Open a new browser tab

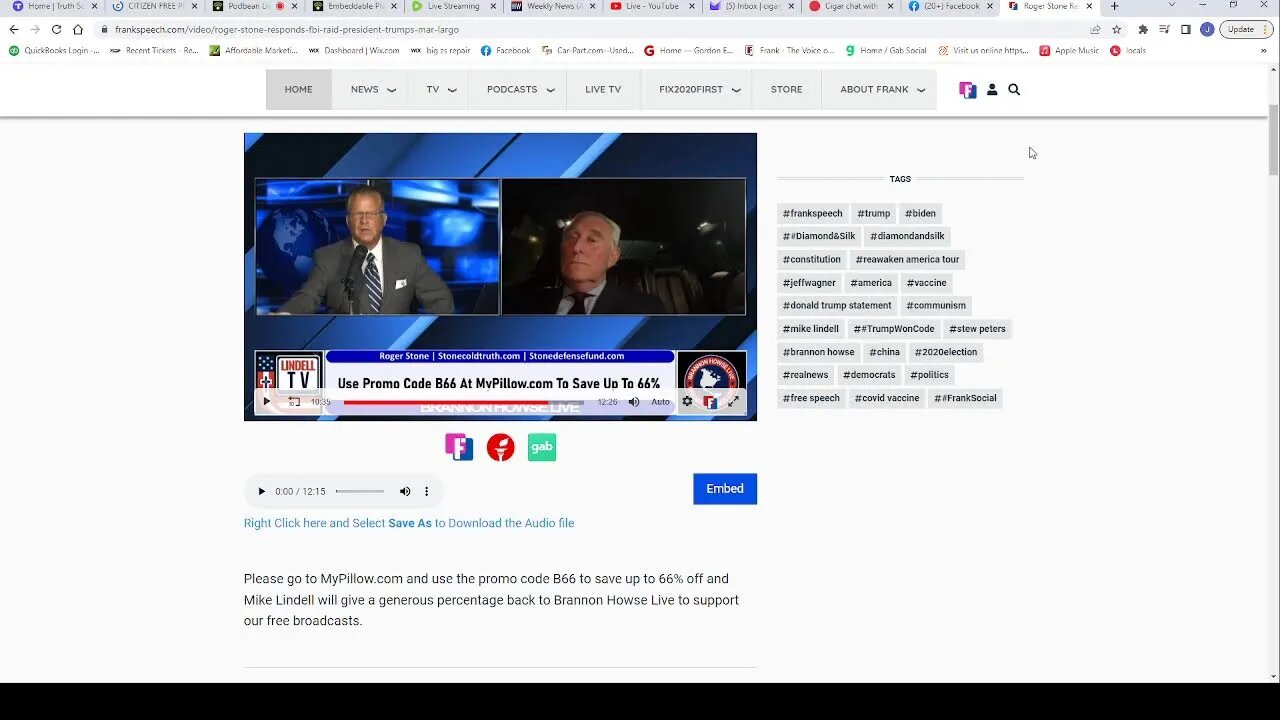(x=1114, y=6)
